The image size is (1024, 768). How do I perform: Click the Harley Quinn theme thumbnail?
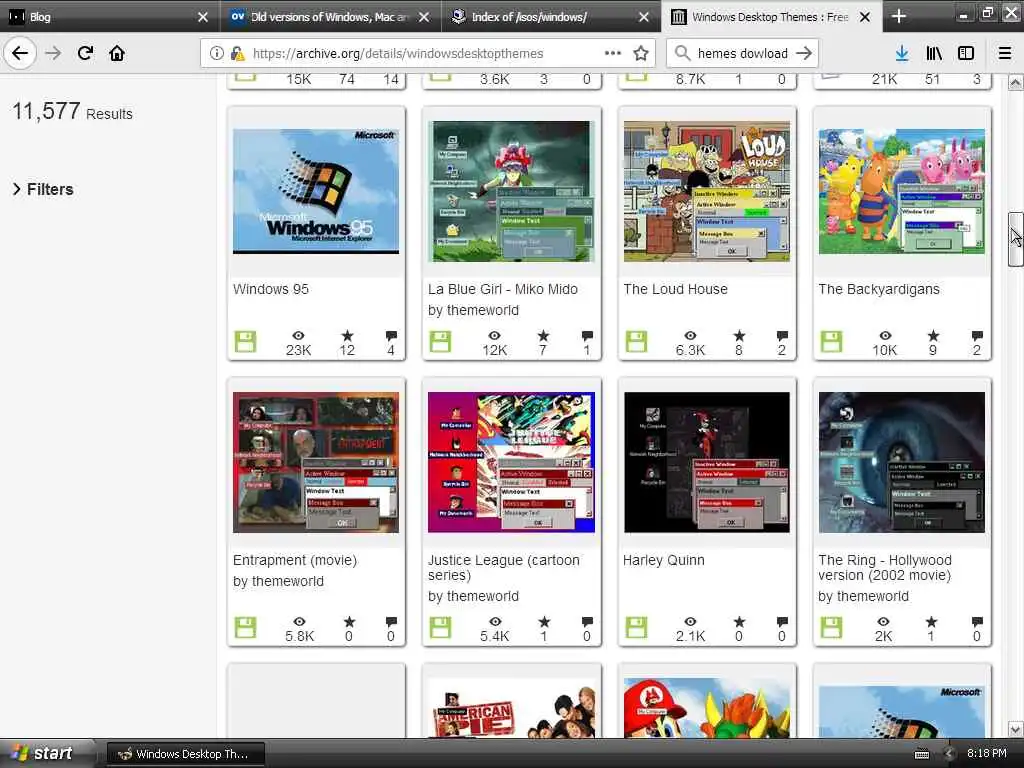tap(707, 462)
